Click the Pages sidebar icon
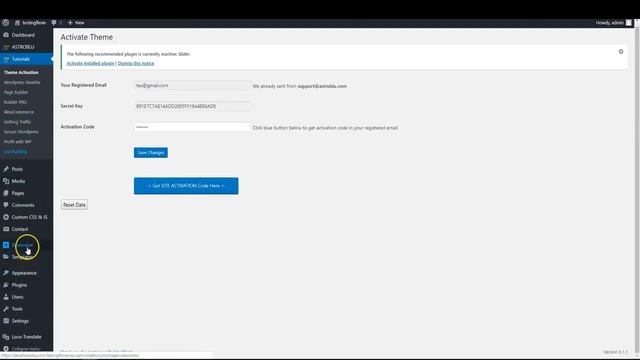 point(6,193)
